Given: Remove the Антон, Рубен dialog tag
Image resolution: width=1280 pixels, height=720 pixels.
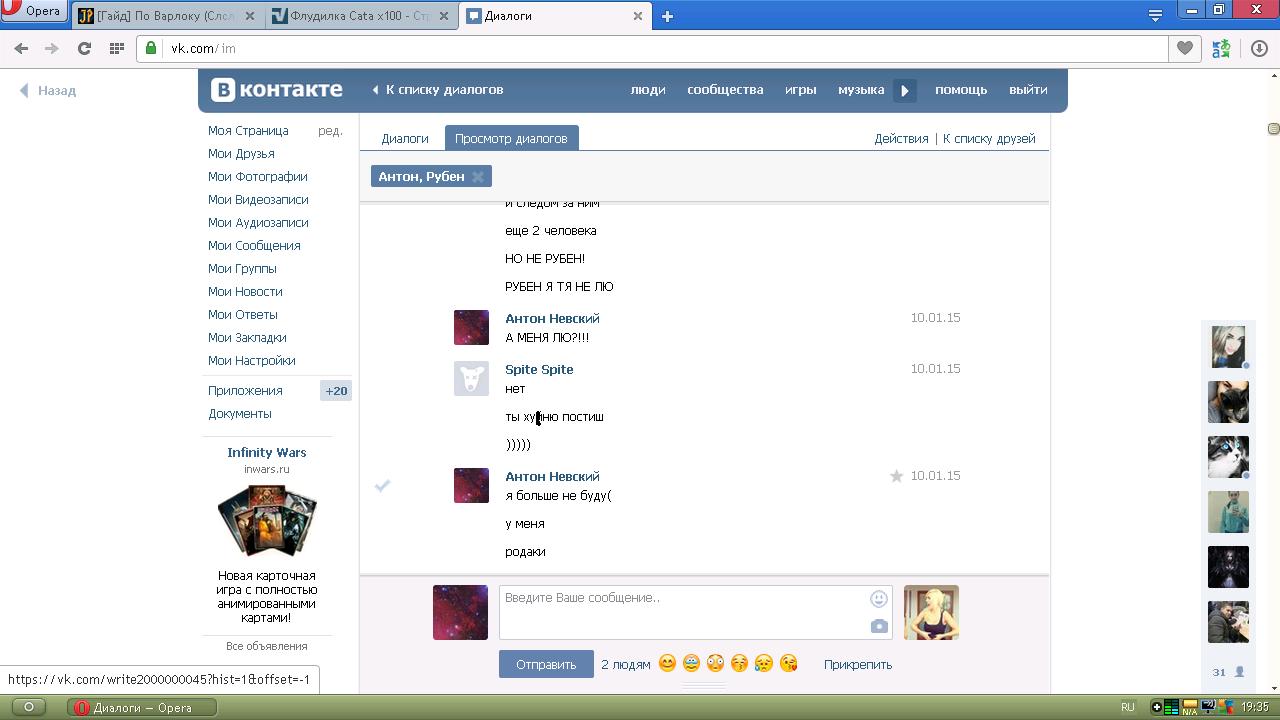Looking at the screenshot, I should pos(478,177).
